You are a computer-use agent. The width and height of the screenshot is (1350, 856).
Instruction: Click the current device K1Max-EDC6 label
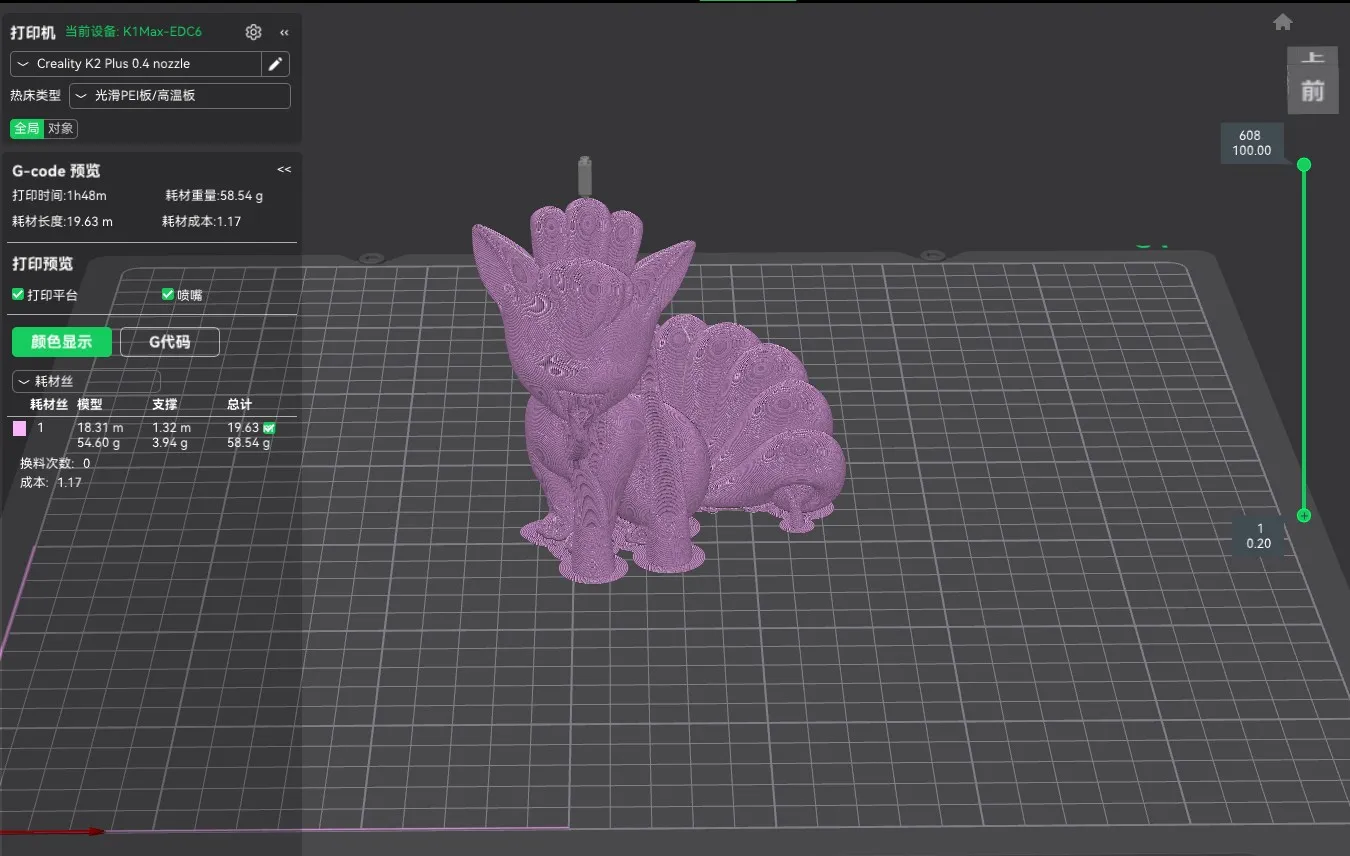click(x=133, y=32)
